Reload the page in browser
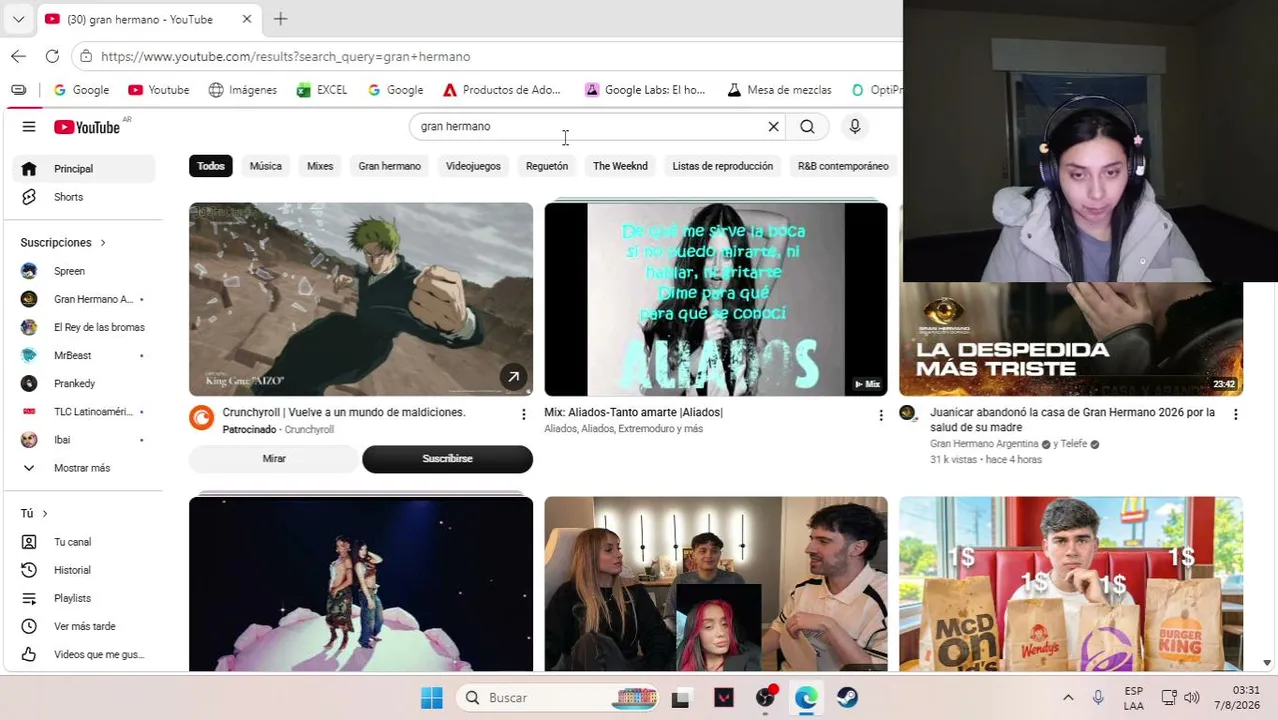1278x720 pixels. pos(52,57)
